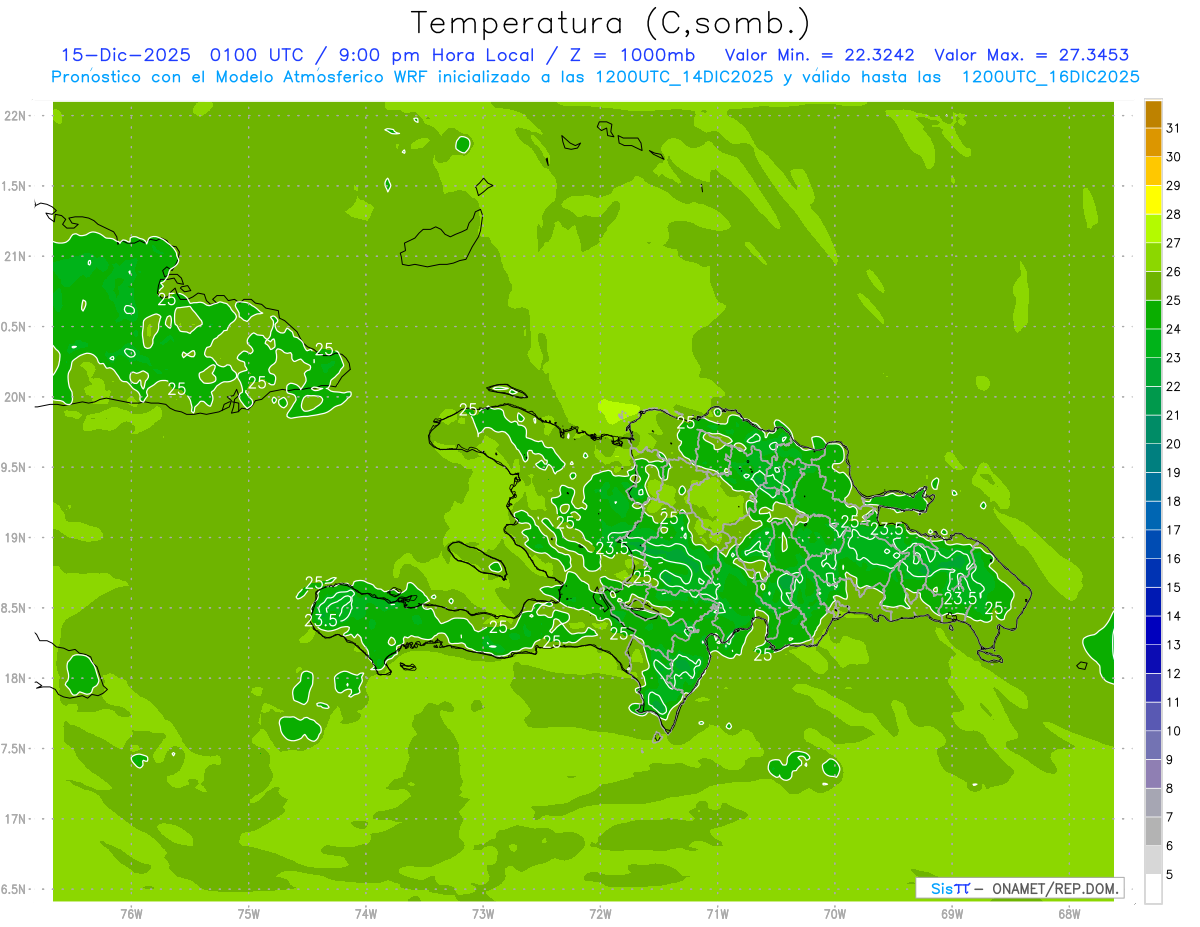The height and width of the screenshot is (927, 1200).
Task: Click the color scale label '12'
Action: pos(1174,674)
